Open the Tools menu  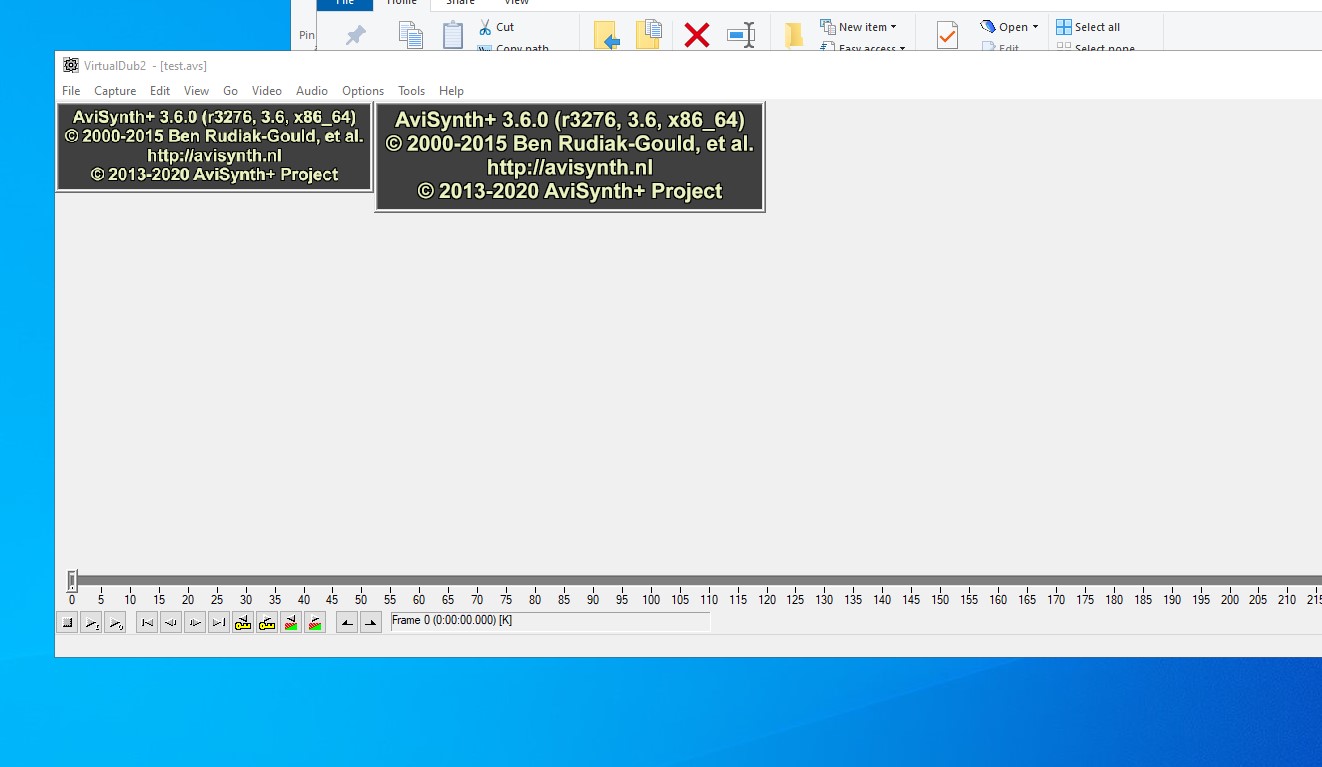coord(411,91)
